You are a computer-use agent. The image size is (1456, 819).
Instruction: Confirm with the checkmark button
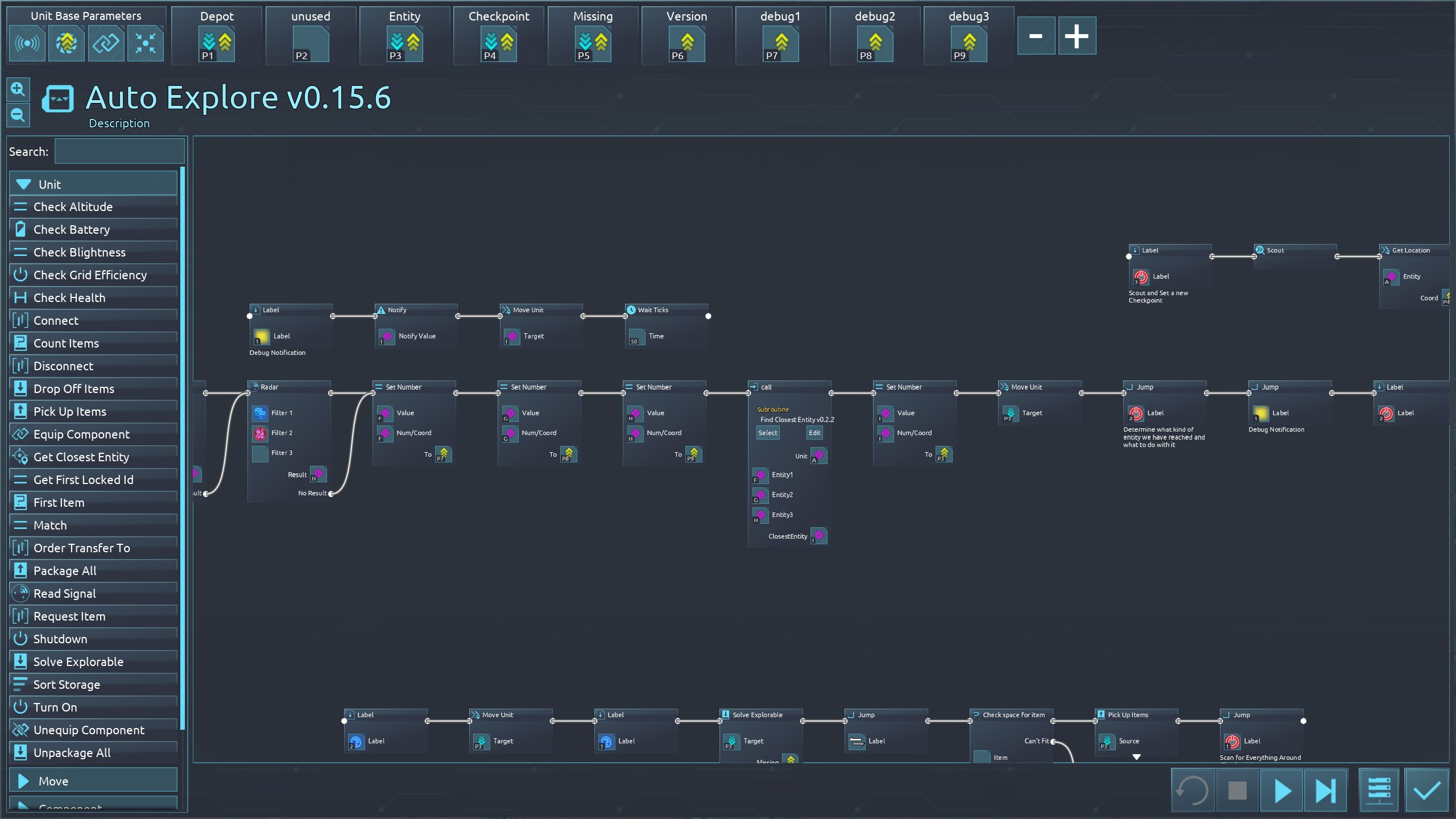[1426, 790]
